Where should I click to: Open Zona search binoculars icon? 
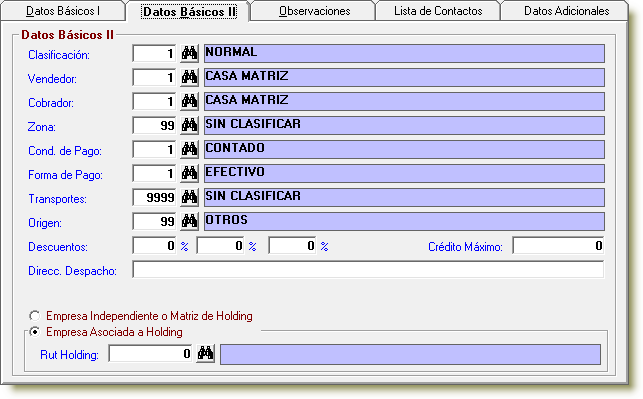click(x=189, y=125)
